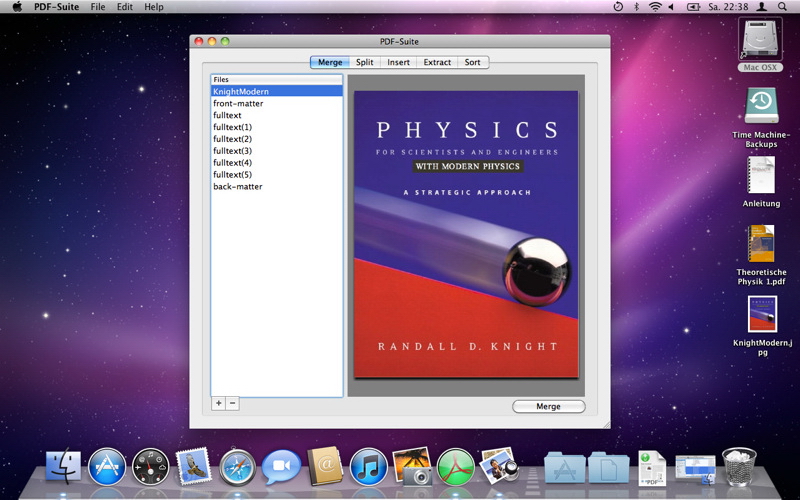Select the Sort tab
Screen dimensions: 800x500
point(472,62)
